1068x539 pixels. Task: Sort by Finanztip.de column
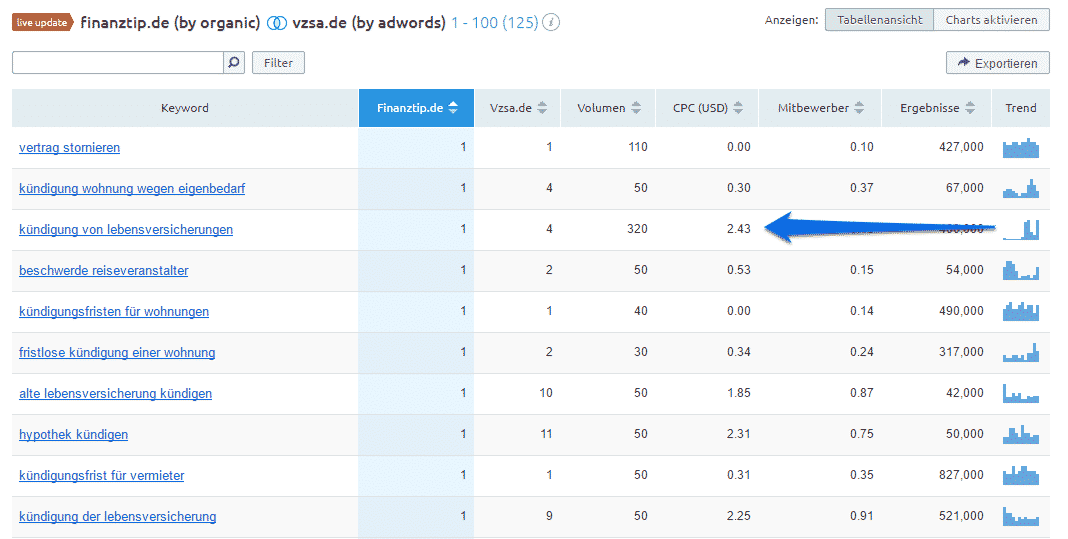[x=416, y=108]
